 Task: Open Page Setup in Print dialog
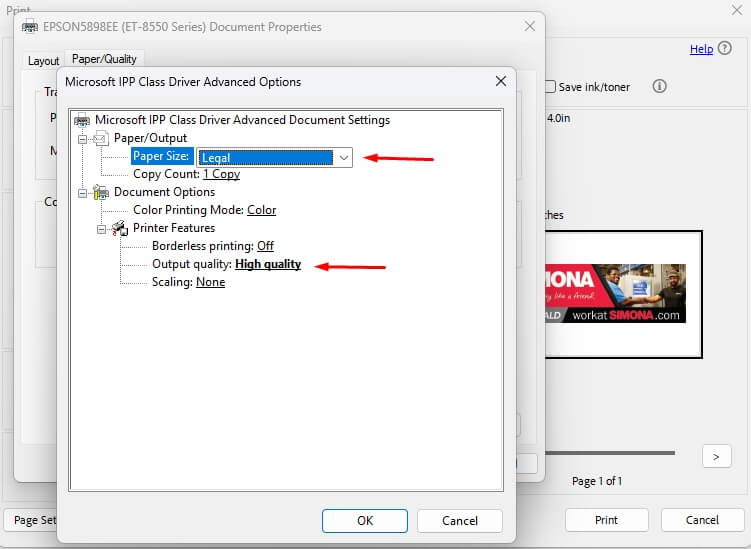(x=31, y=520)
